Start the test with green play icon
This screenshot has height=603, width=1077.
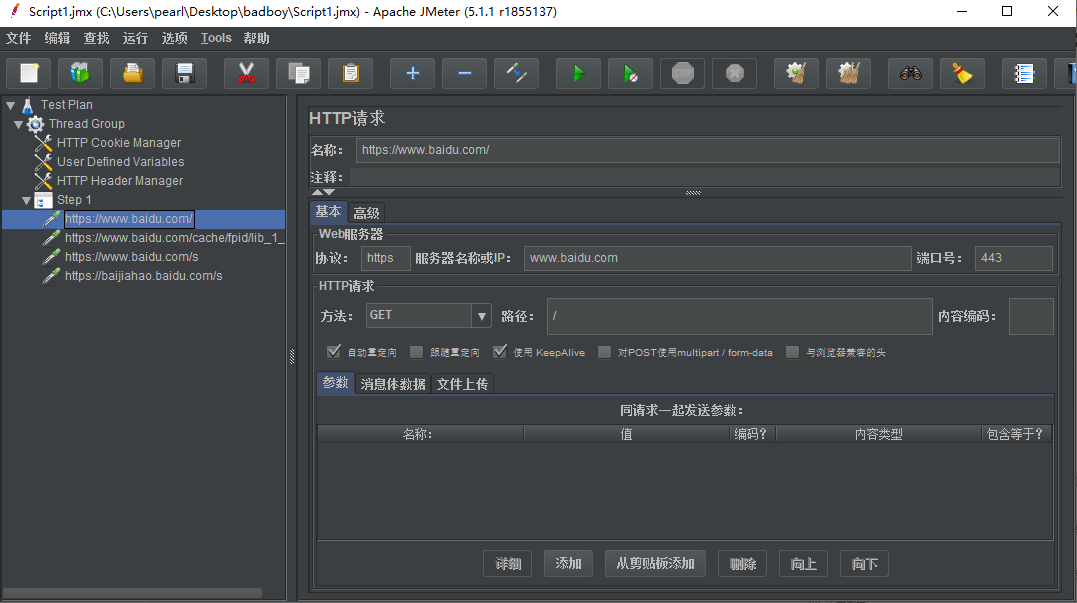click(578, 73)
